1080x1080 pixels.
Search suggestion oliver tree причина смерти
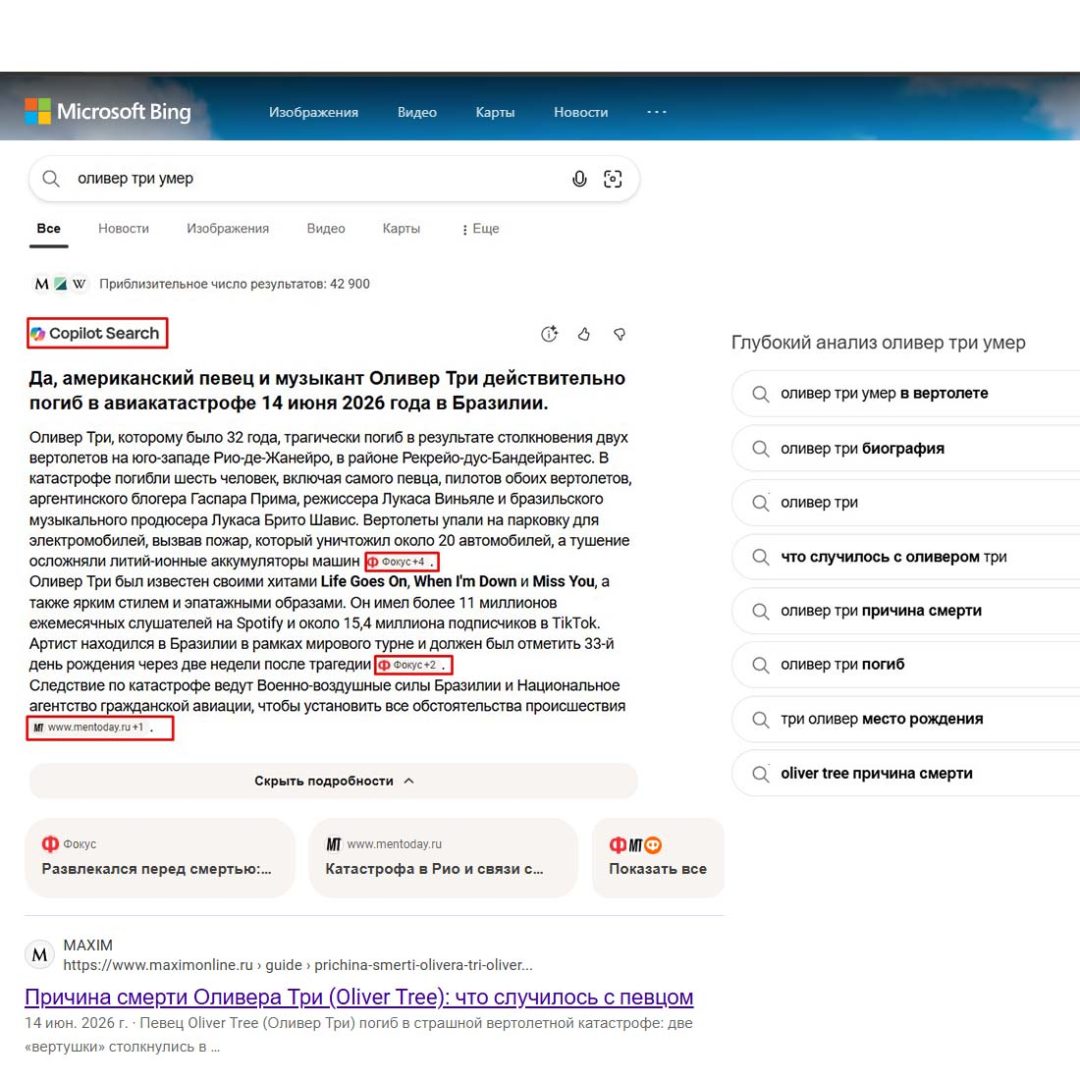point(906,773)
